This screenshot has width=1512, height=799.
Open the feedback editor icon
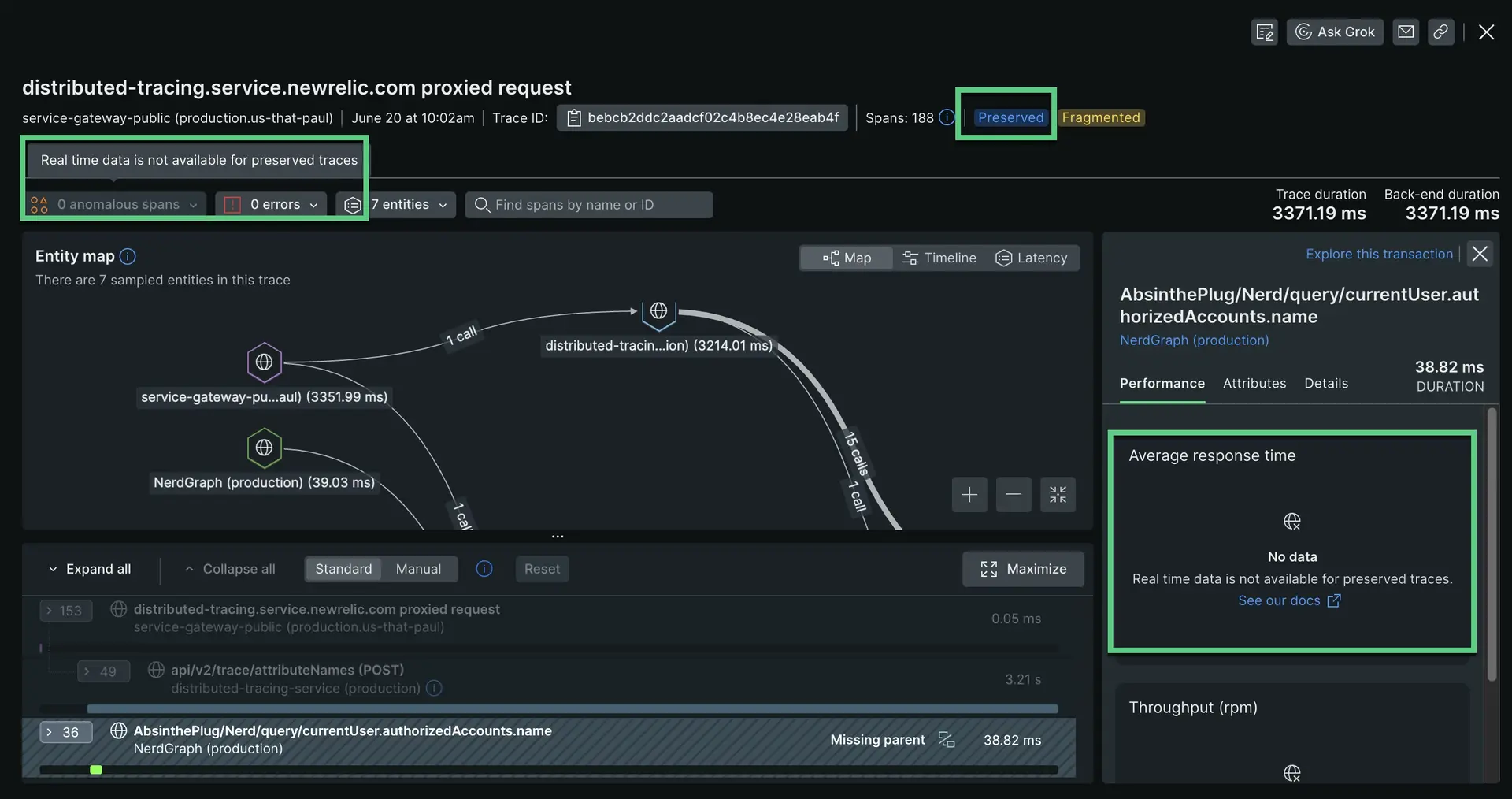[x=1264, y=32]
